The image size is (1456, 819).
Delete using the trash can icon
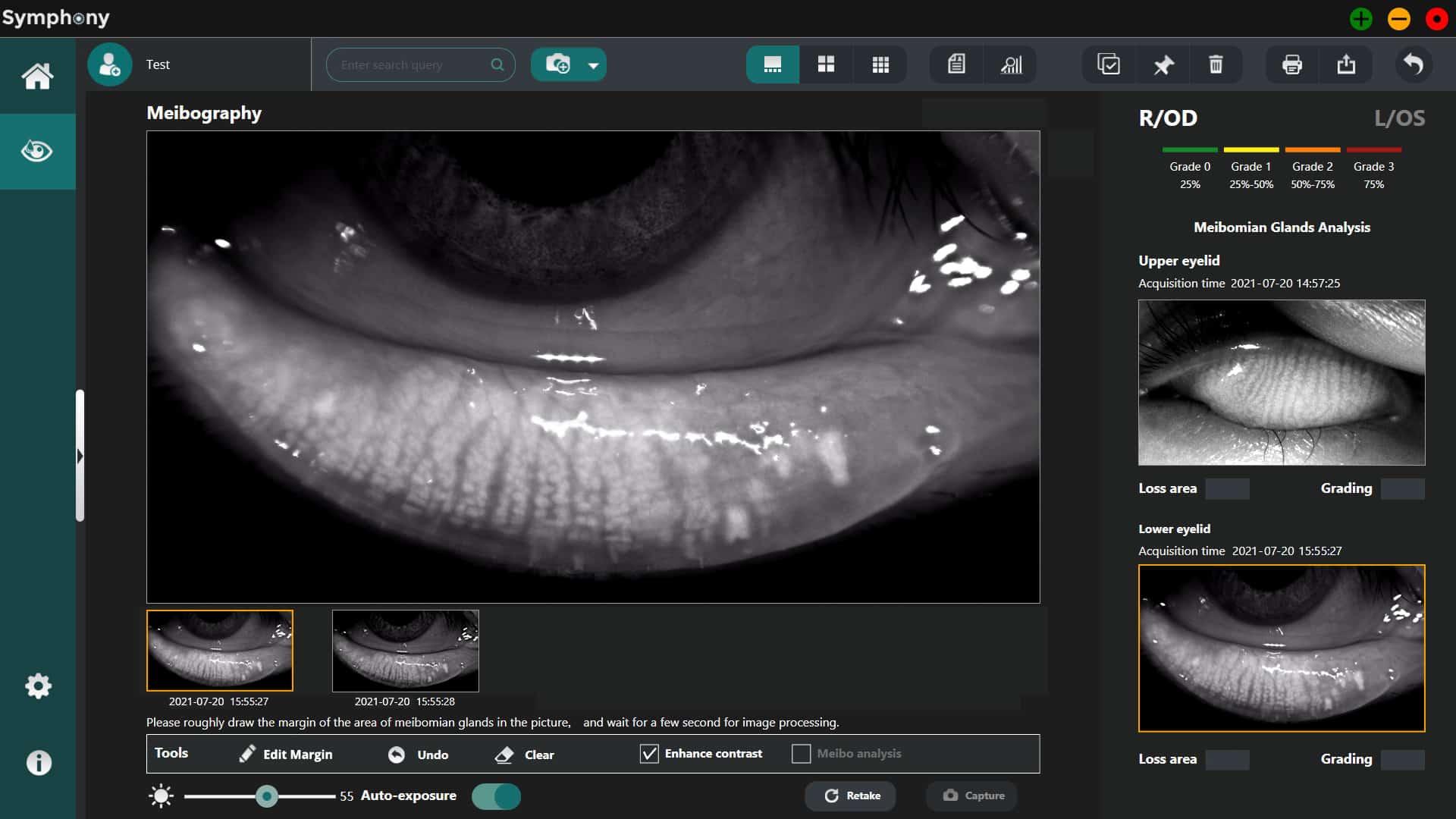1216,64
